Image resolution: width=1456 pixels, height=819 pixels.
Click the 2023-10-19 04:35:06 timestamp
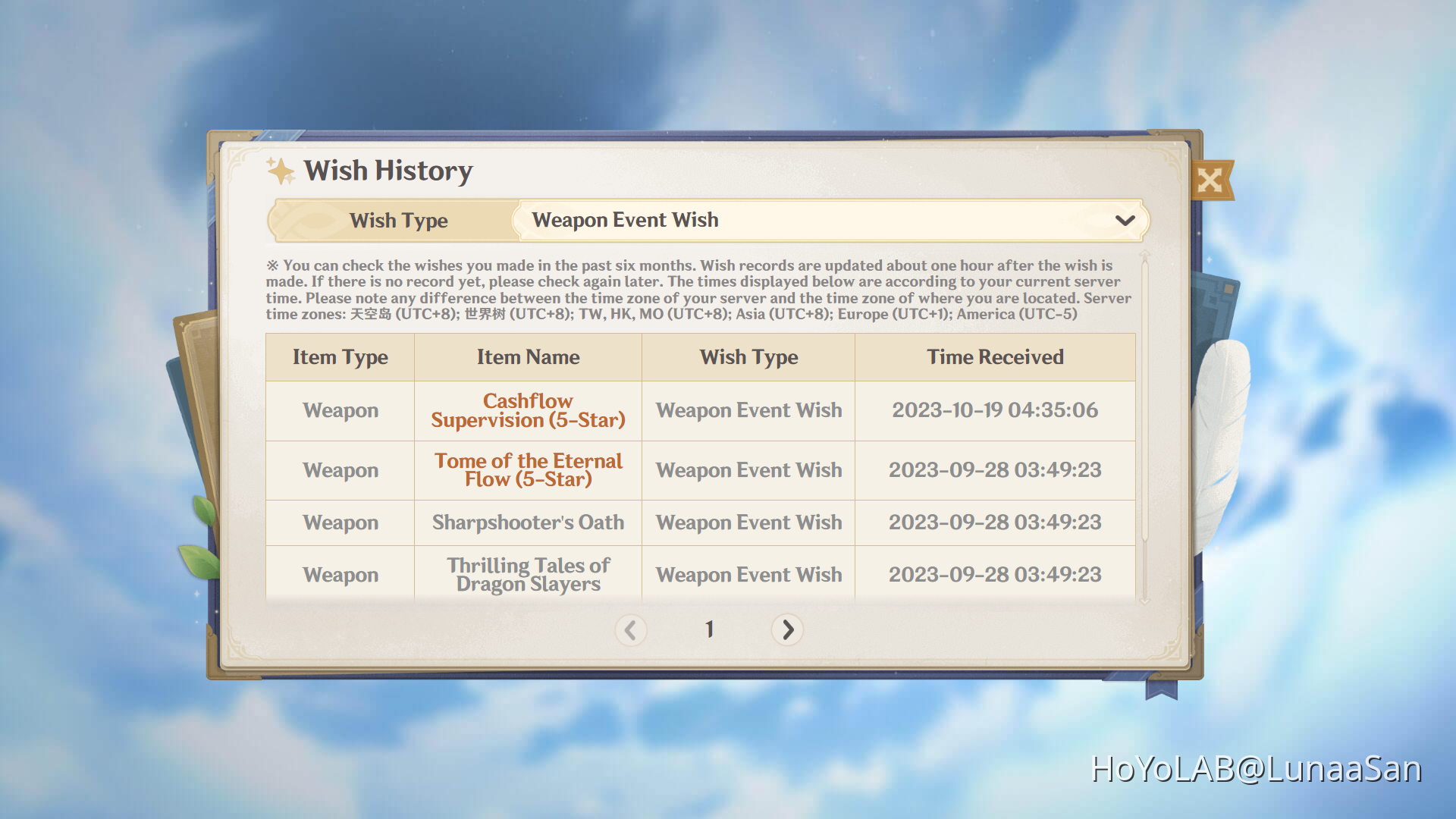click(994, 410)
